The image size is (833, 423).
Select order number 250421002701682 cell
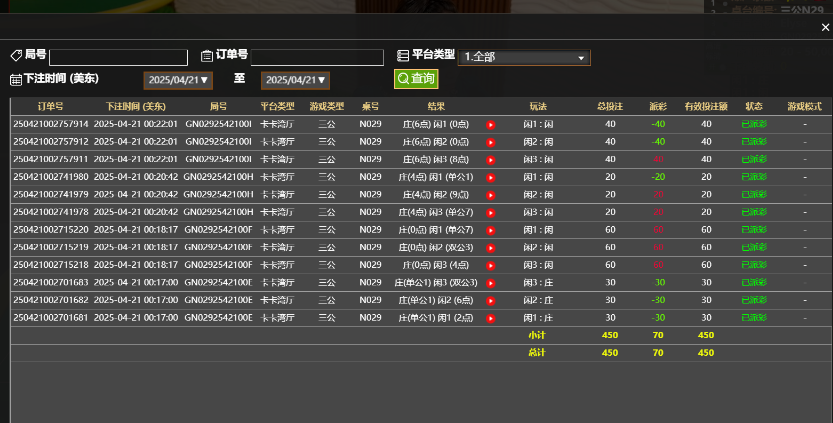[x=50, y=300]
